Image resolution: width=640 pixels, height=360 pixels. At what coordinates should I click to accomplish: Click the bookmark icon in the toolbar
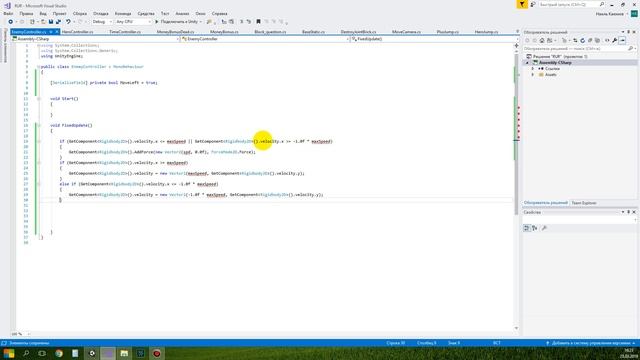pos(258,22)
